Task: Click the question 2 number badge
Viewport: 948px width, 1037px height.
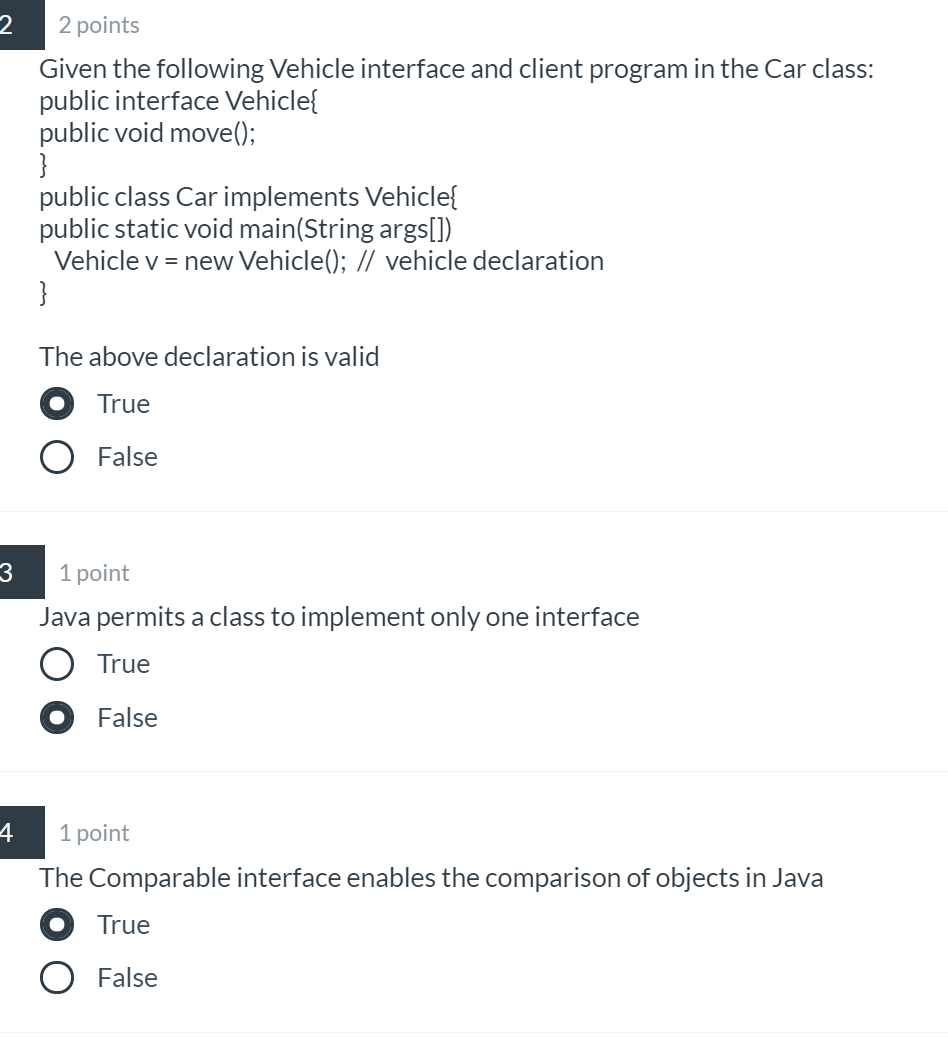Action: (x=10, y=25)
